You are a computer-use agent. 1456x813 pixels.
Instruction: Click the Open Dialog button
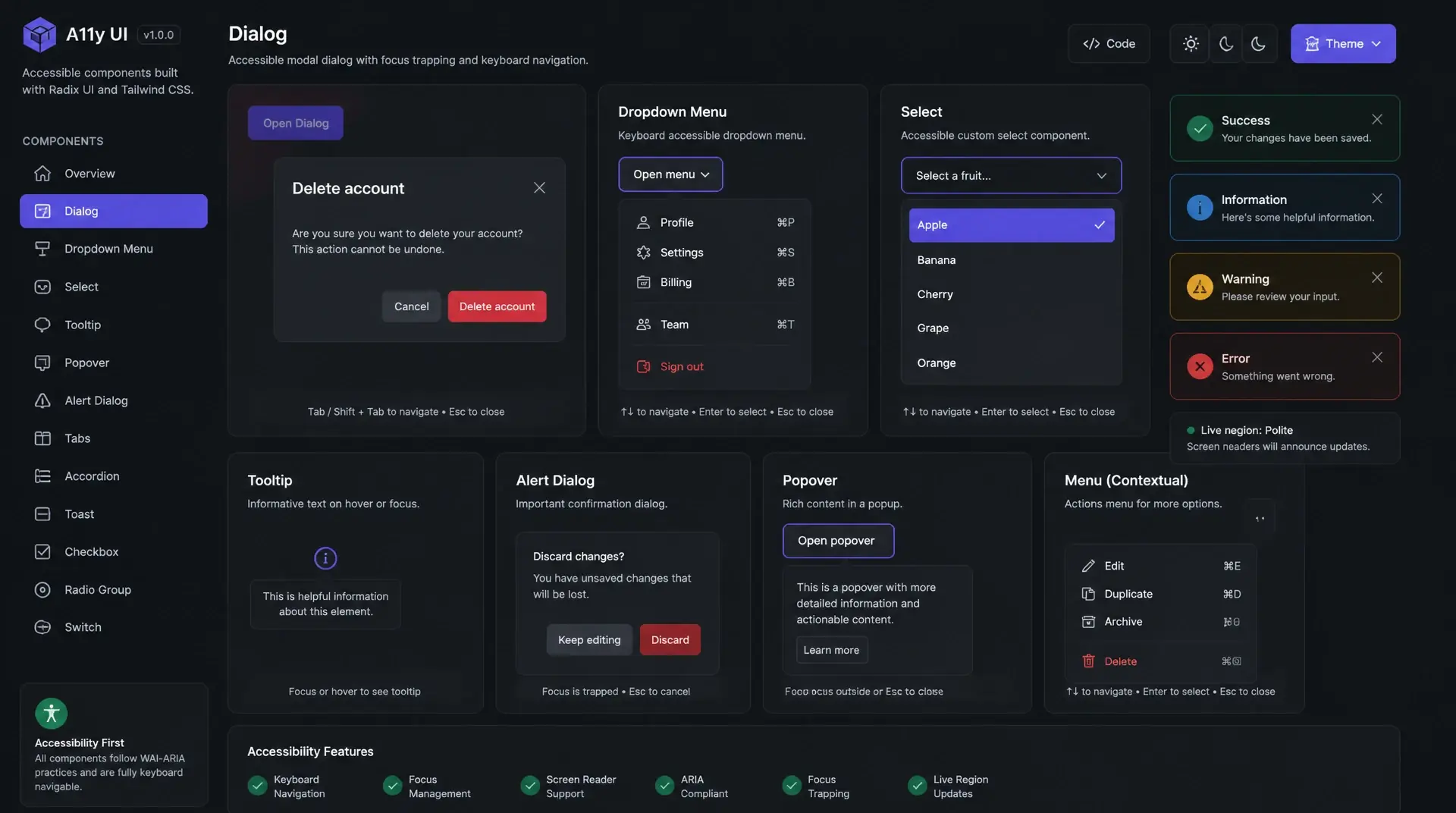(x=296, y=123)
